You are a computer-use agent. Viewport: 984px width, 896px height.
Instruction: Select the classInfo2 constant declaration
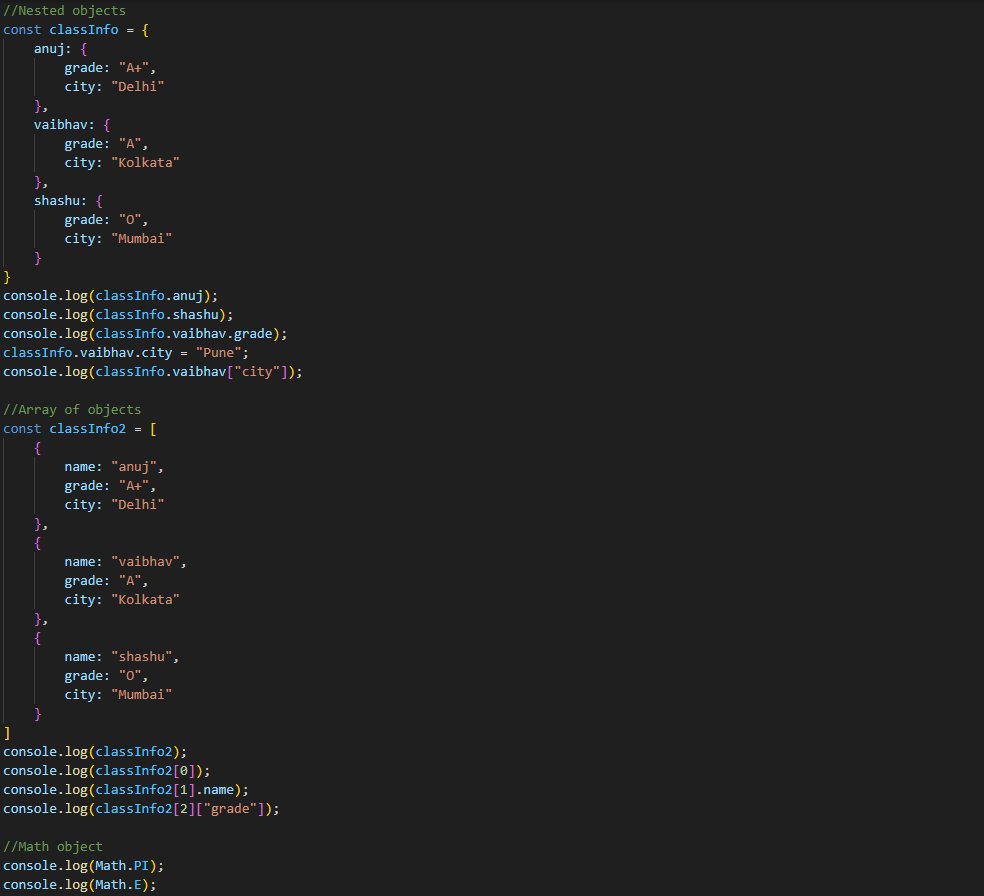[87, 428]
